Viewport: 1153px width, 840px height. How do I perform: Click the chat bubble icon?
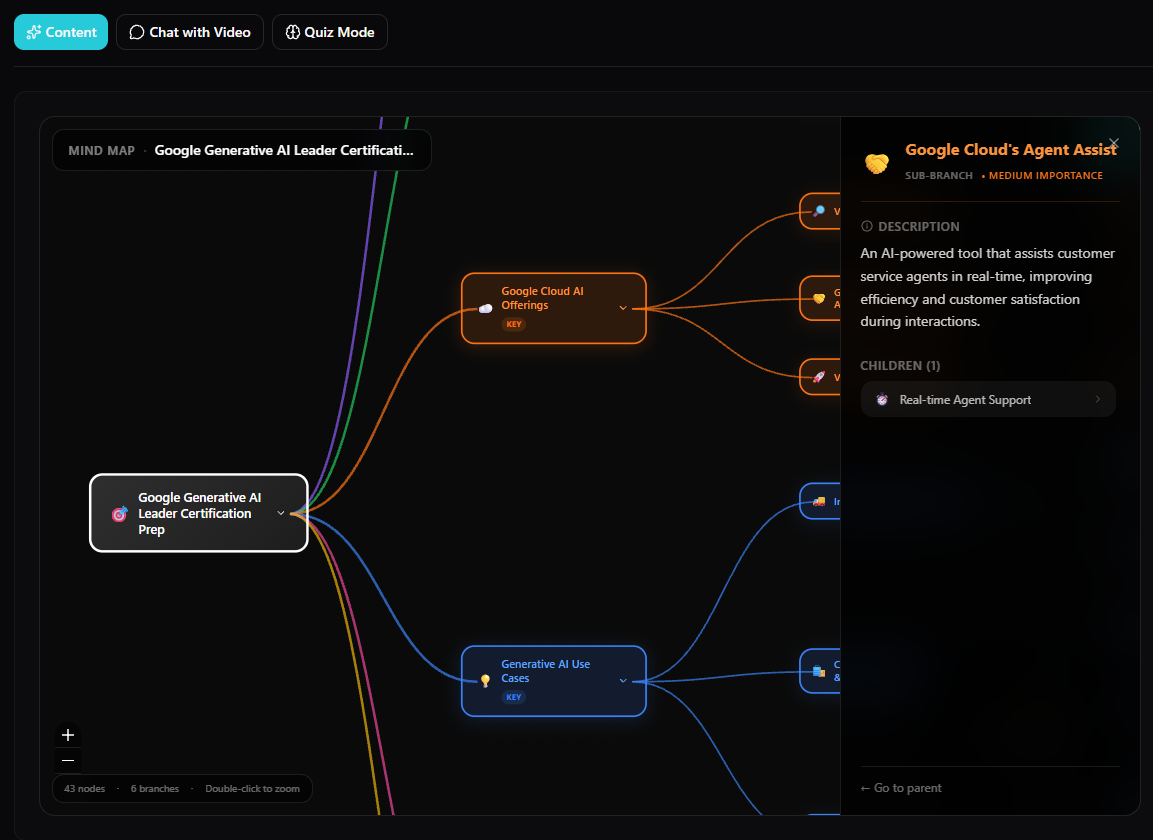click(137, 32)
